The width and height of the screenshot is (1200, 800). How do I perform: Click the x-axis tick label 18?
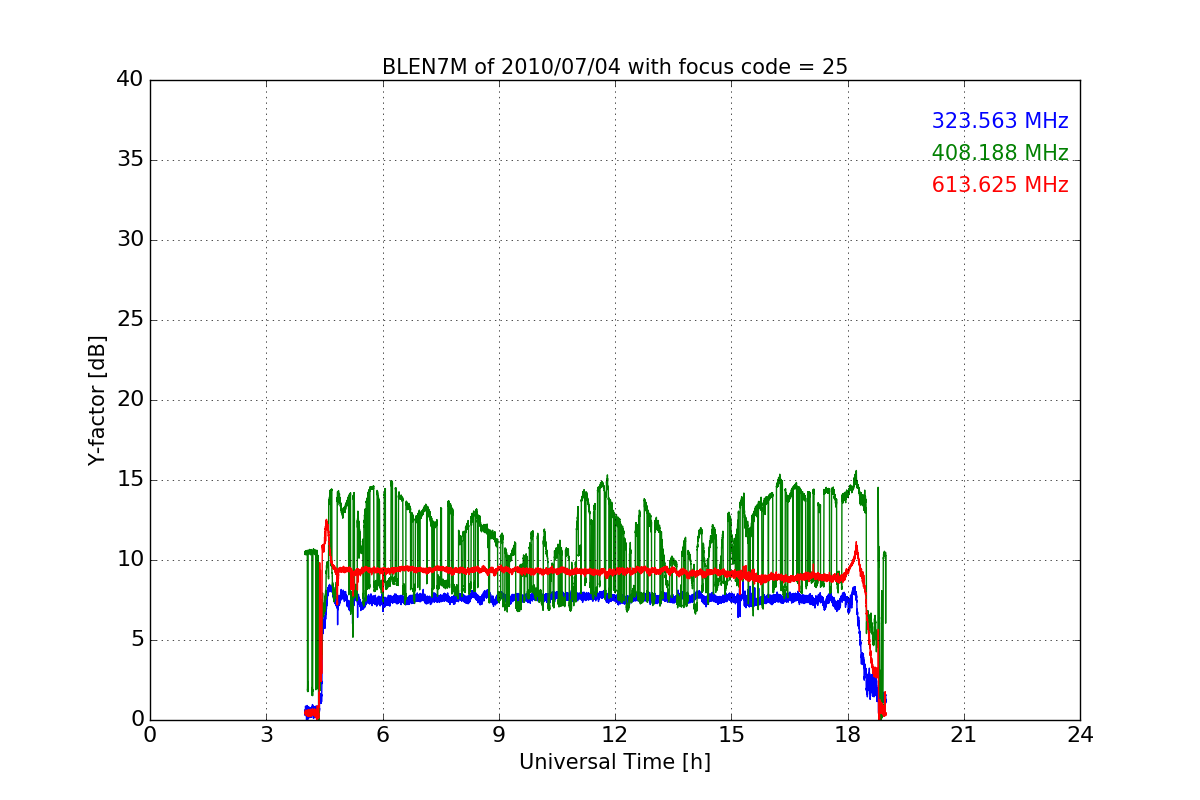847,734
